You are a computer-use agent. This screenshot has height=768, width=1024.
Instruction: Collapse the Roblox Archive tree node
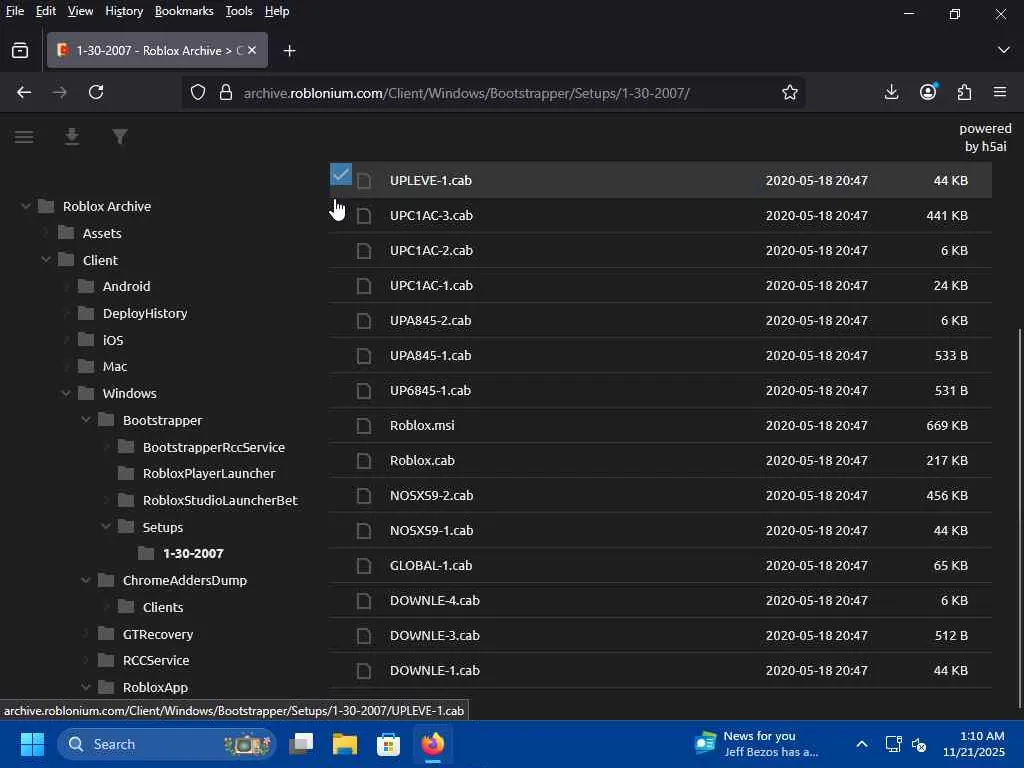pyautogui.click(x=25, y=206)
